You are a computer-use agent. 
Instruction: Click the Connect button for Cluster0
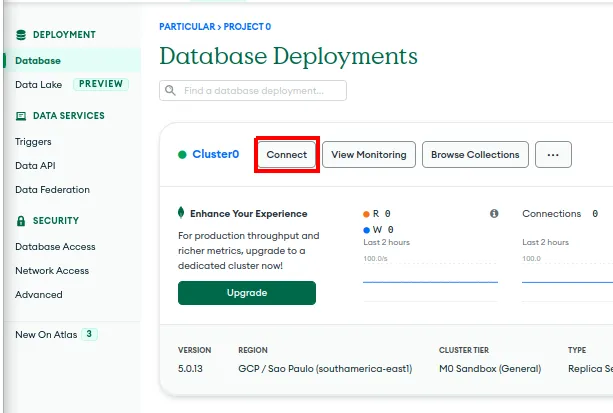coord(287,154)
